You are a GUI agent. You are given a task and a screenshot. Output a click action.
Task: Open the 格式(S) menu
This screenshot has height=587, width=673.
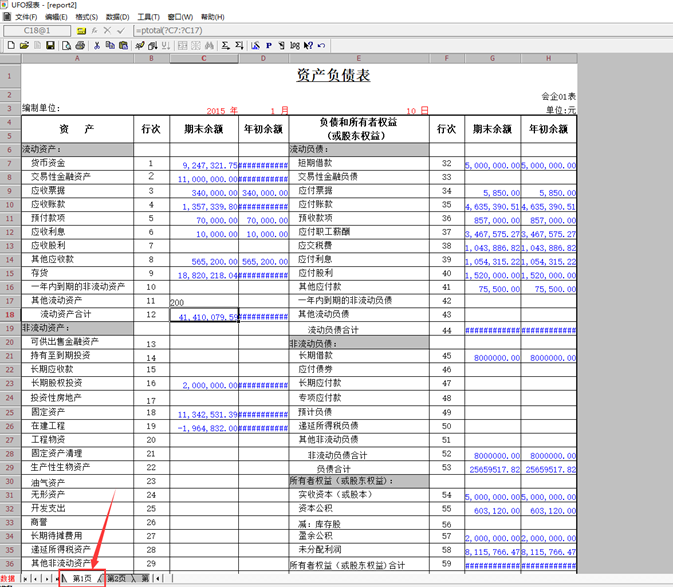coord(87,17)
